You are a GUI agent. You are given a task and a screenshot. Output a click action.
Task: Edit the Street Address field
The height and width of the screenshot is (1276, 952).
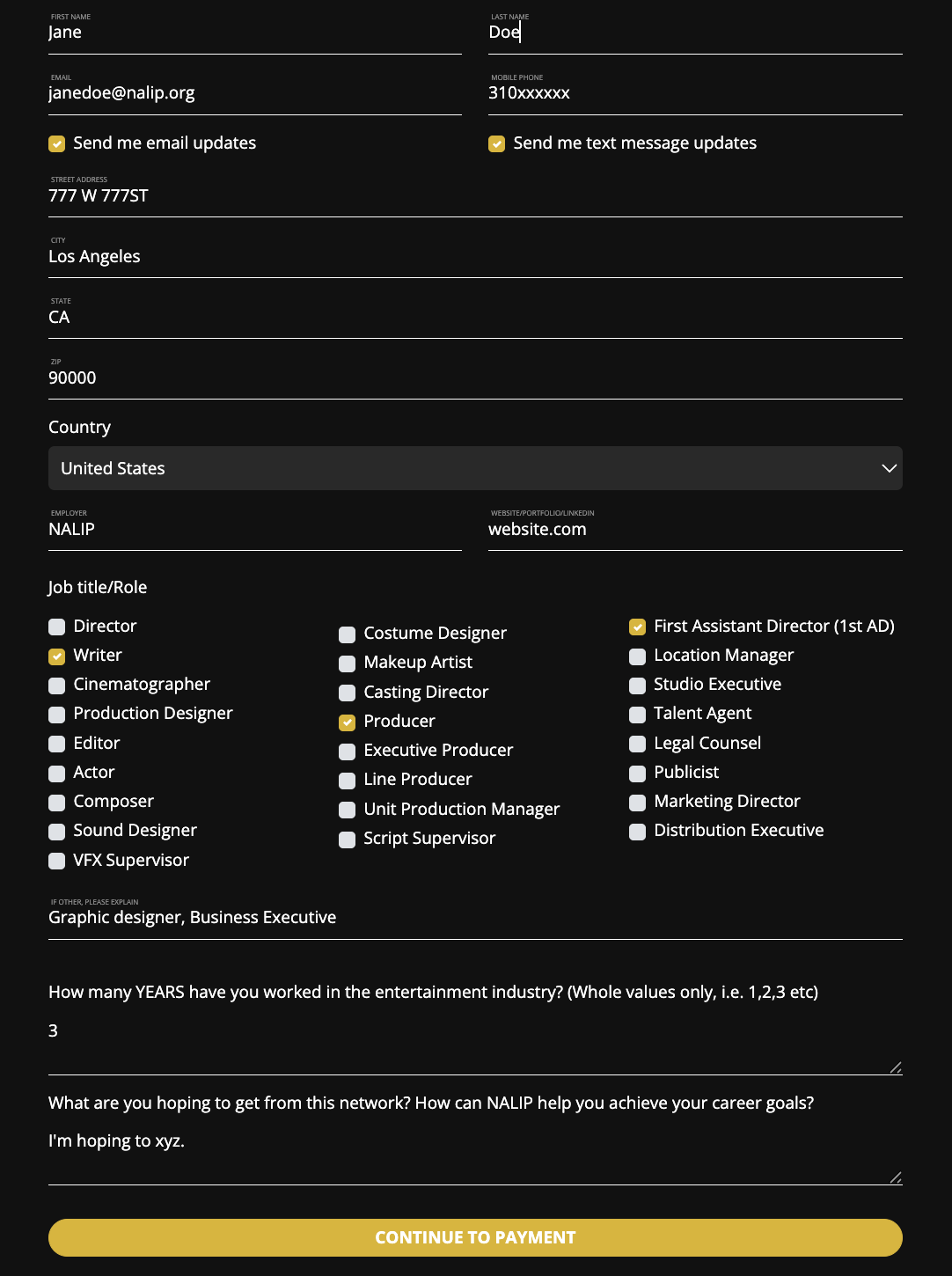pyautogui.click(x=475, y=196)
